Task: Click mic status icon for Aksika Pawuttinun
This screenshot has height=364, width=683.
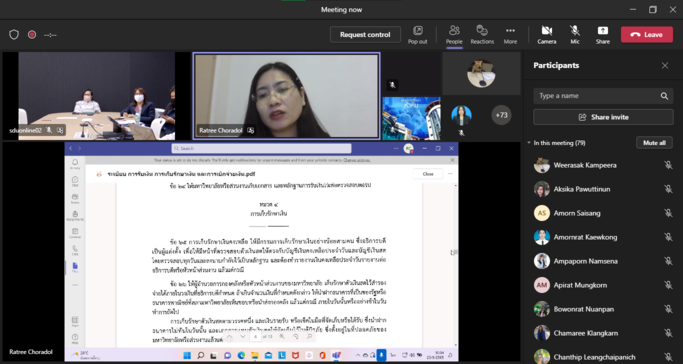Action: 668,189
